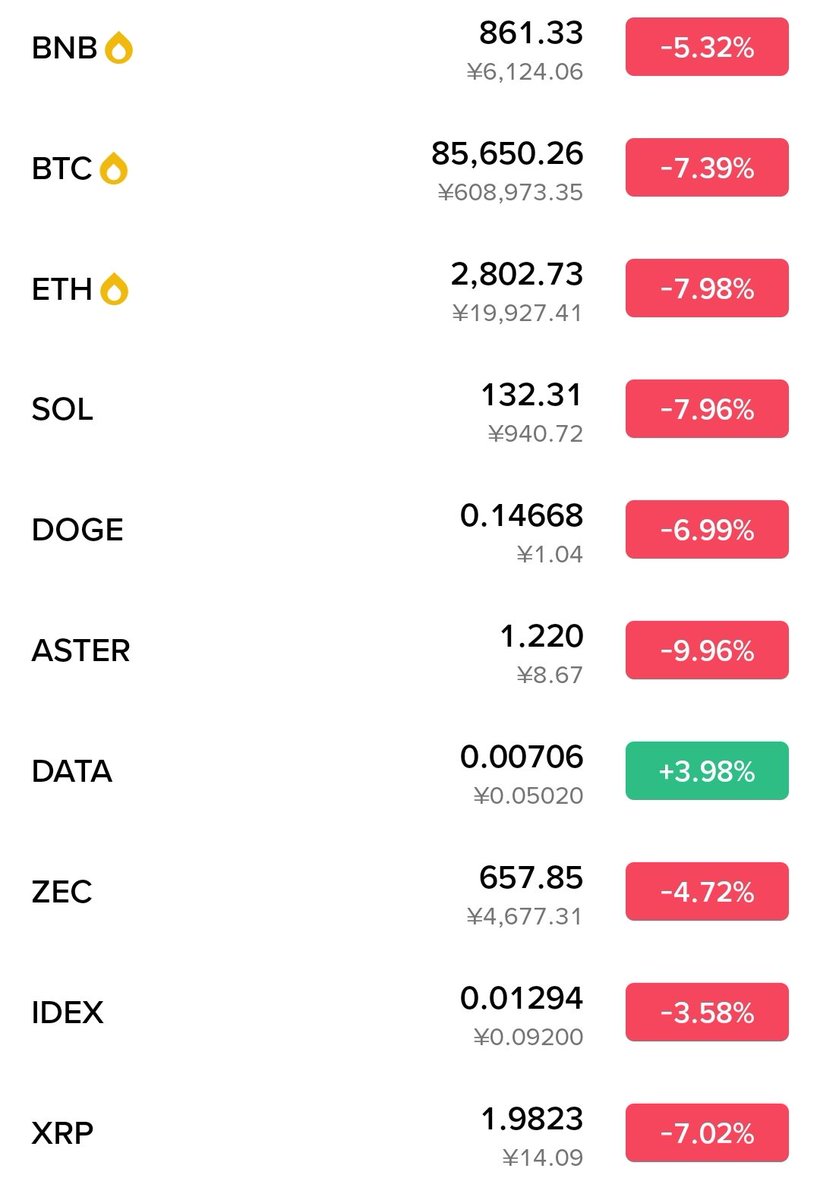
Task: Tap the DOGE -6.99% change badge
Action: [x=707, y=530]
